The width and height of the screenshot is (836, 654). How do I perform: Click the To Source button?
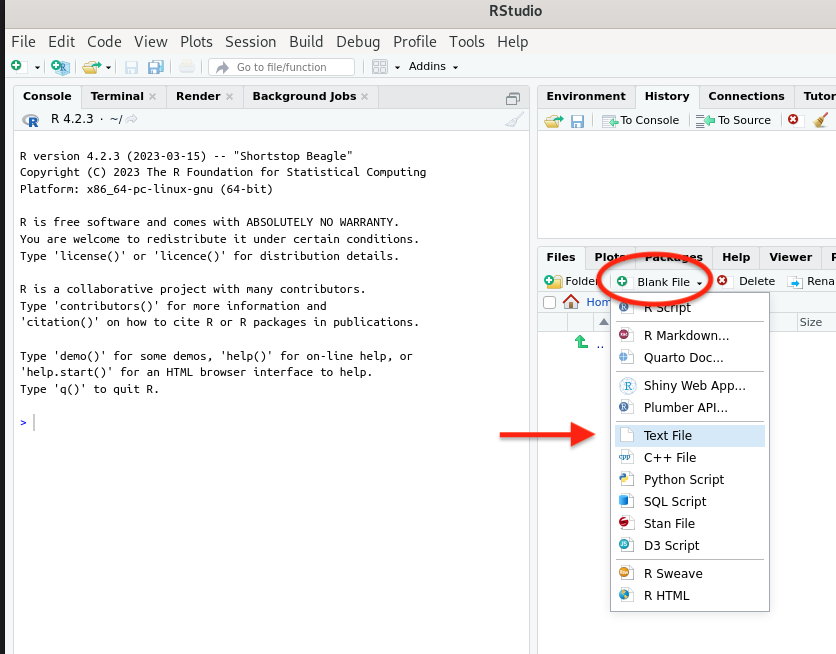click(x=733, y=120)
